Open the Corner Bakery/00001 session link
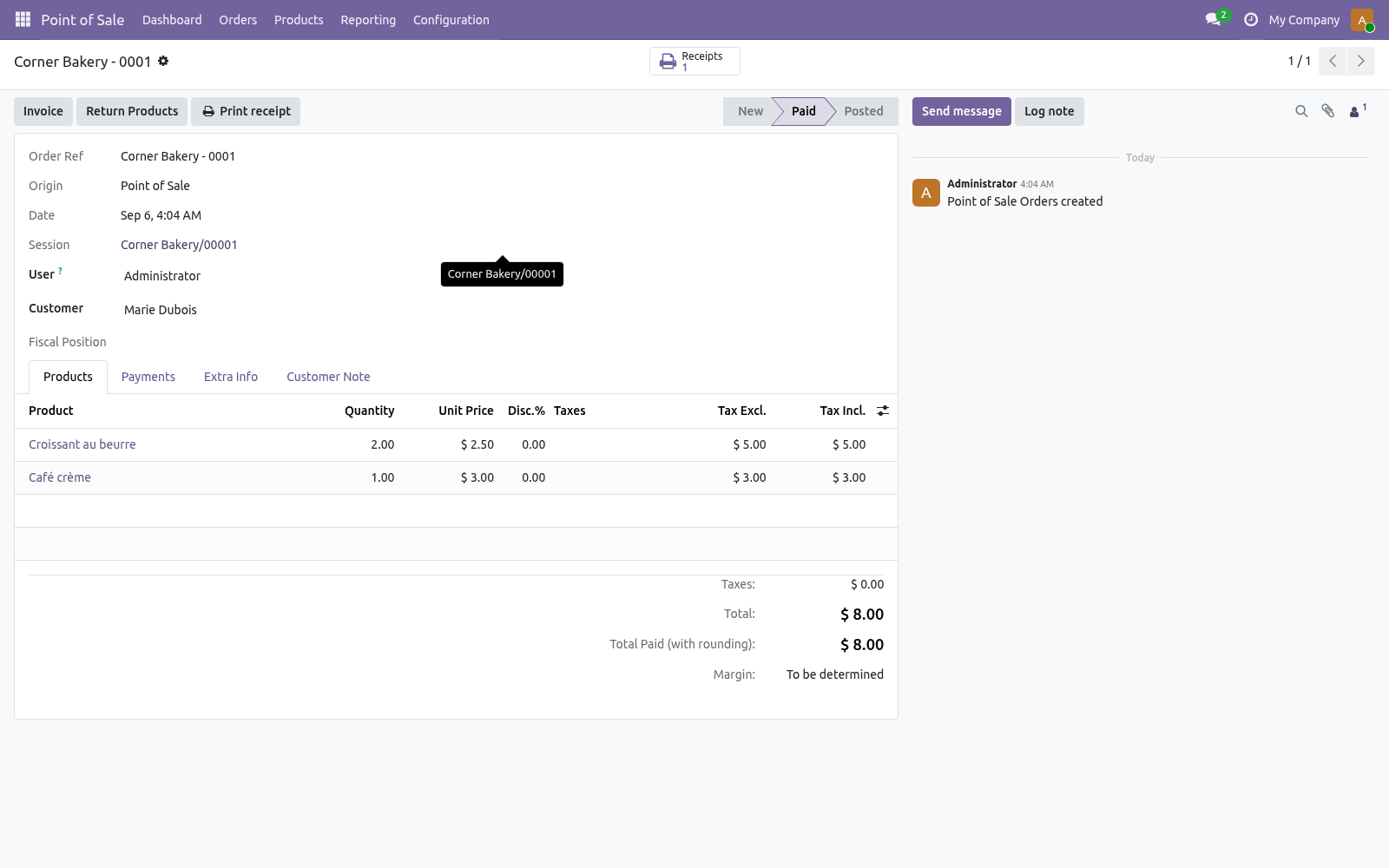This screenshot has width=1389, height=868. coord(179,245)
